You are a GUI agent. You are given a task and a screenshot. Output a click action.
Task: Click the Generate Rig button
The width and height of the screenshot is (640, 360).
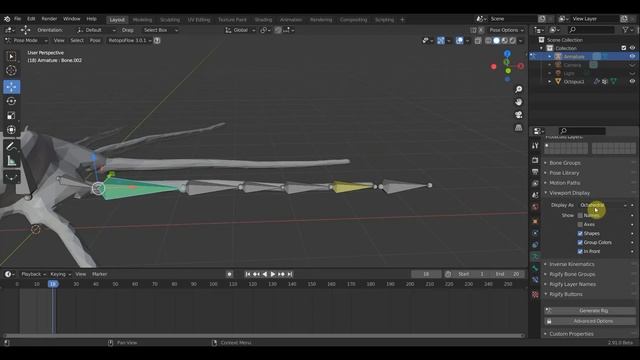pos(590,311)
